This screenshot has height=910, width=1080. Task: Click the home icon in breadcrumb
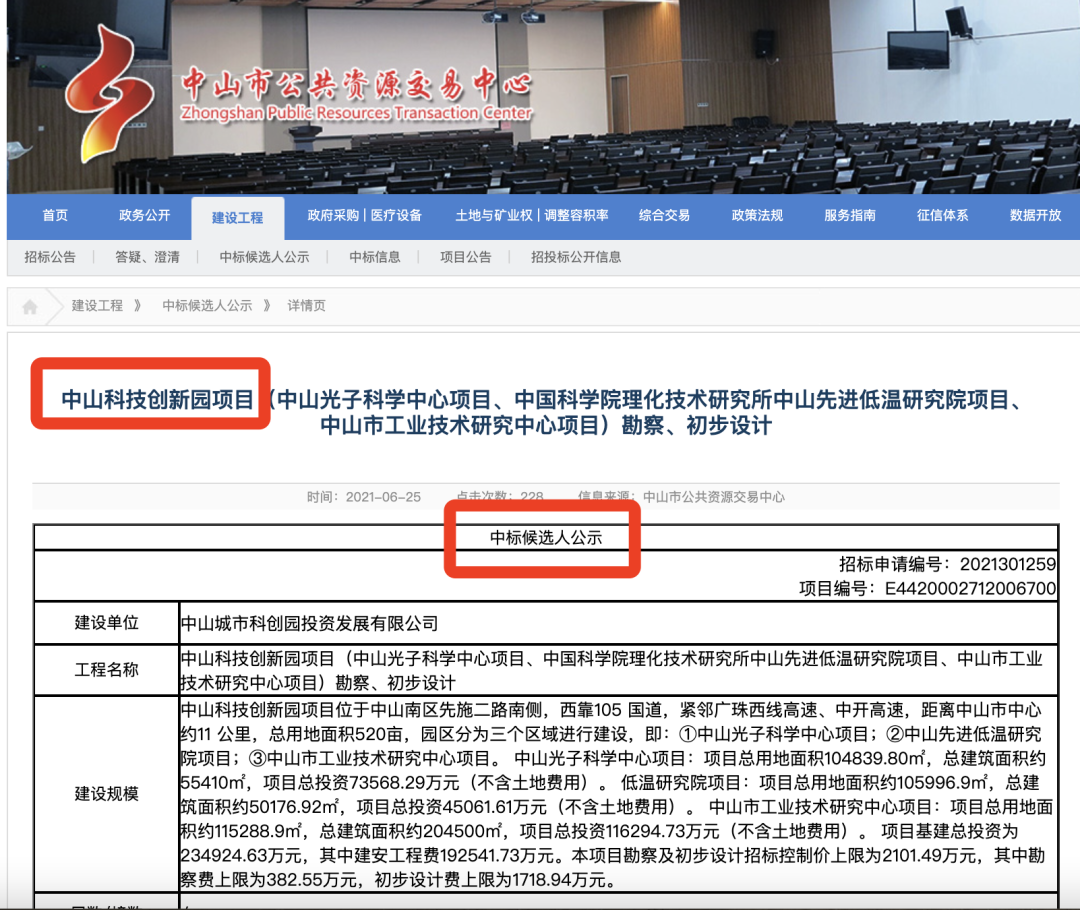pos(30,307)
